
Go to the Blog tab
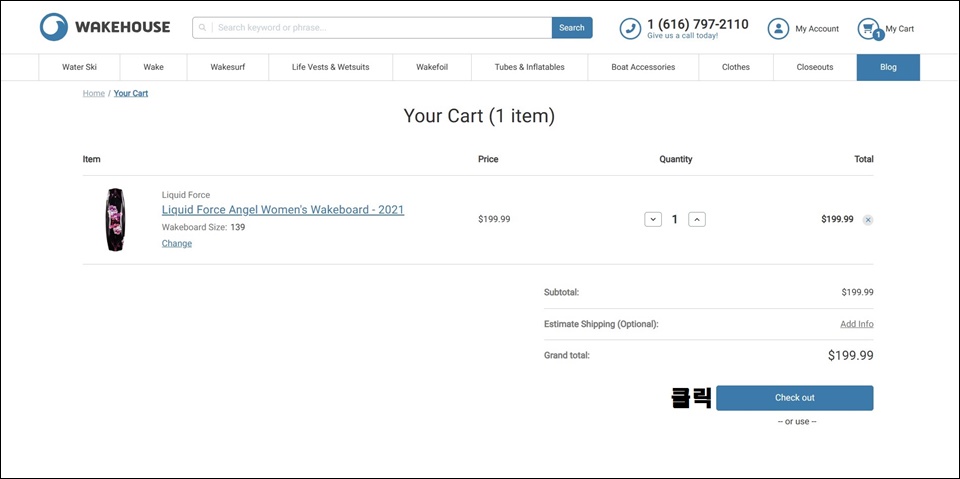coord(888,67)
